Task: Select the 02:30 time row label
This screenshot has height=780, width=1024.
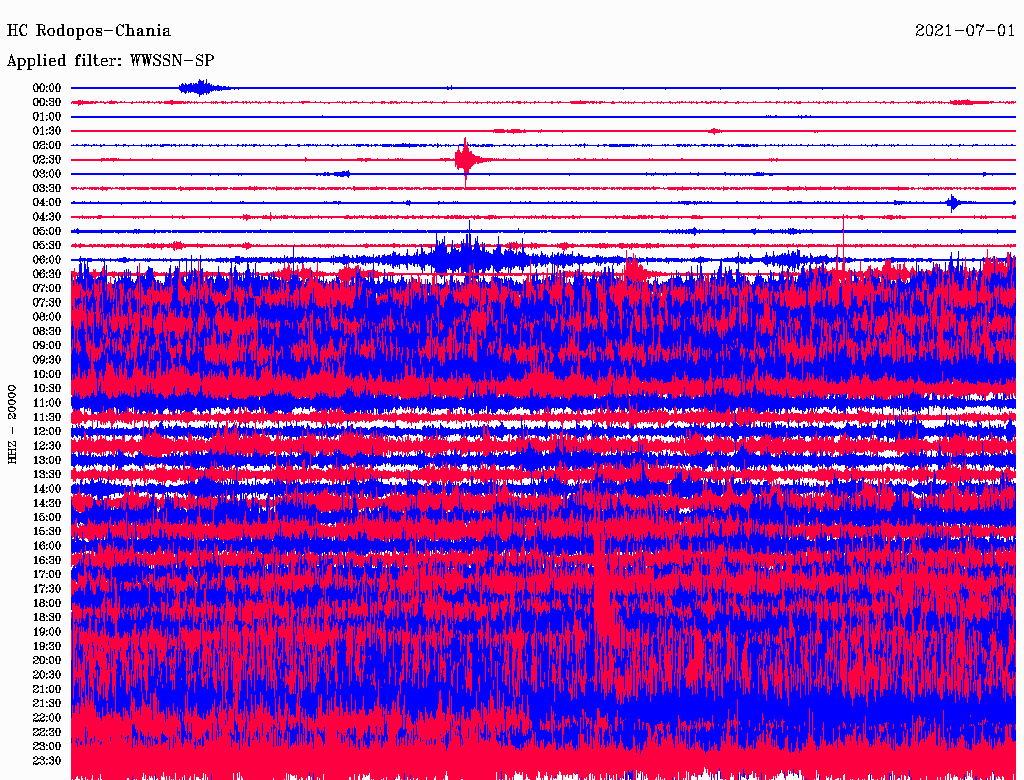Action: point(47,160)
